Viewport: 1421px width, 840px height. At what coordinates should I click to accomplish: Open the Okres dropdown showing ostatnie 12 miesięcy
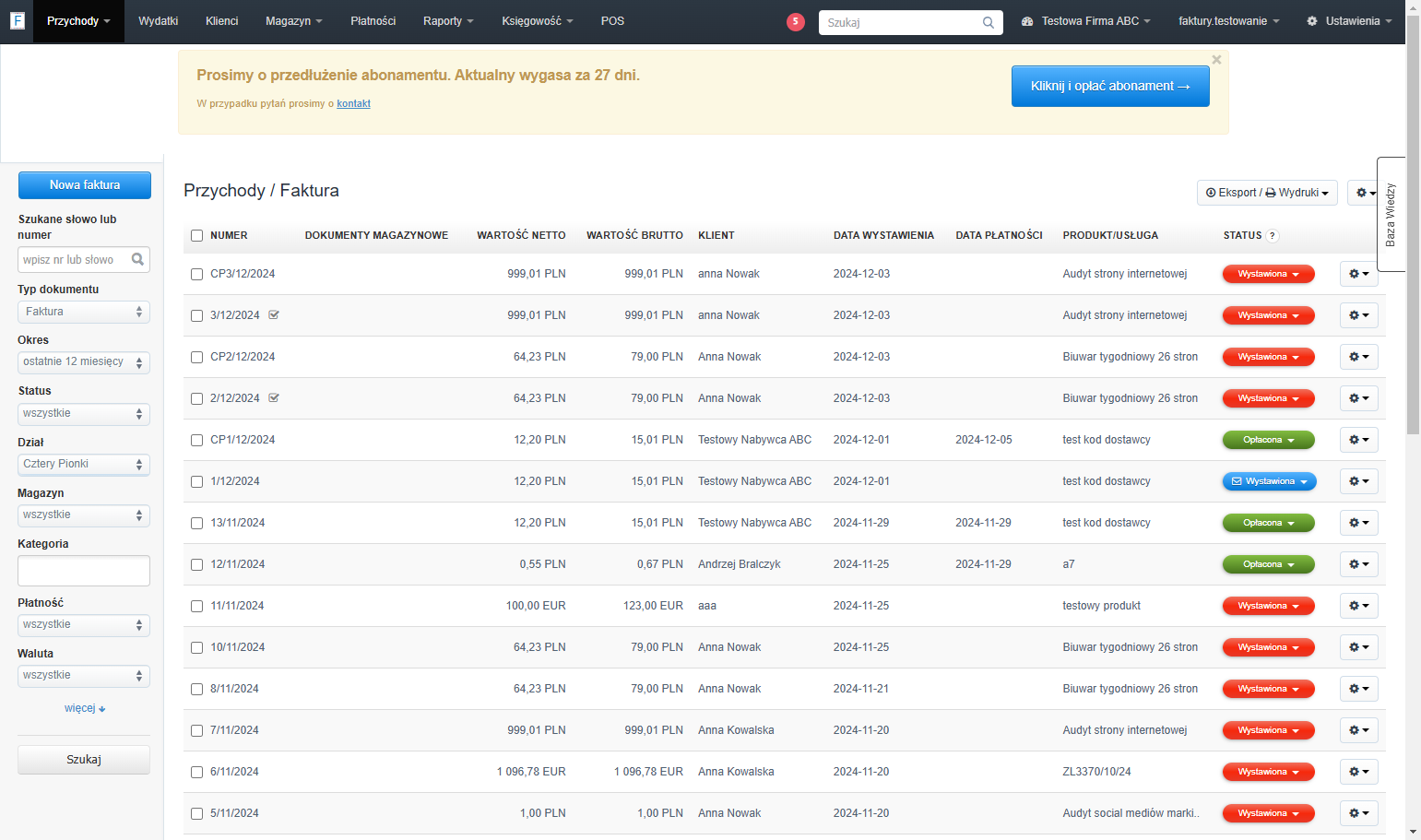[x=84, y=362]
